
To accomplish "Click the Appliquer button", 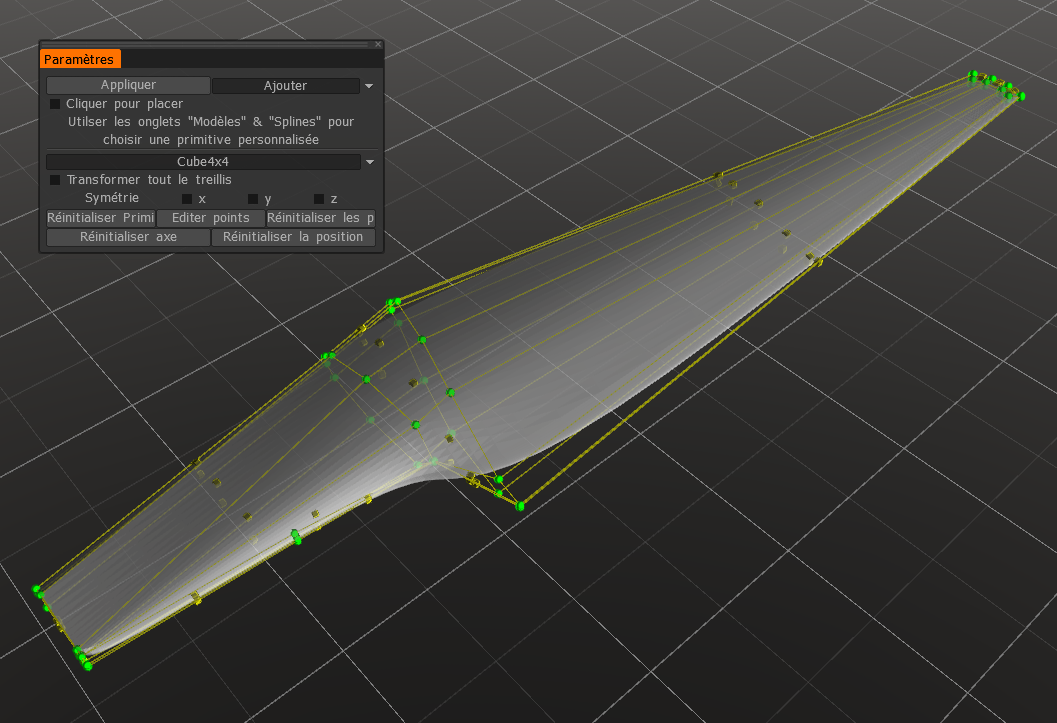I will [x=128, y=85].
